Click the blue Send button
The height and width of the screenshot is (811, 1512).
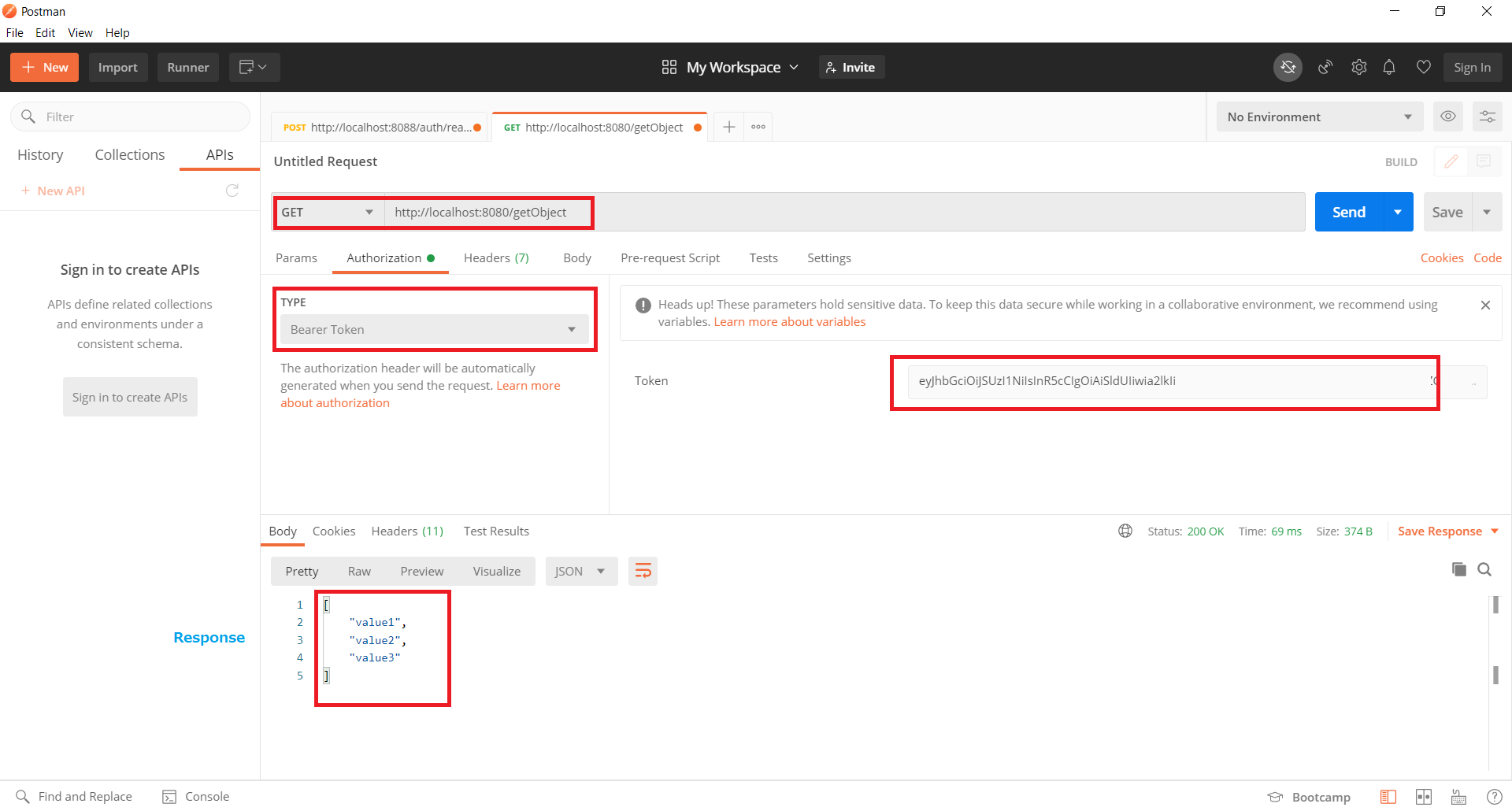click(x=1349, y=213)
